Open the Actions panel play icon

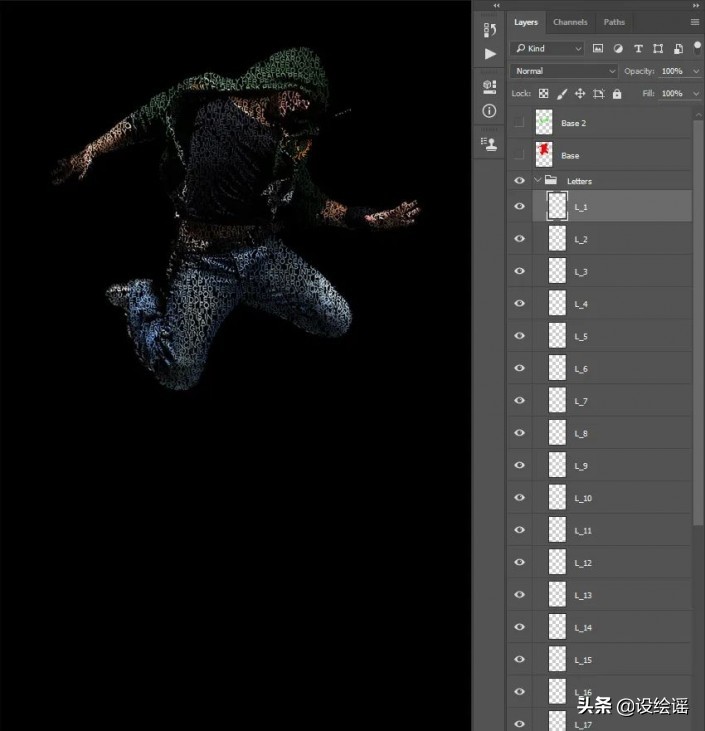click(x=489, y=54)
